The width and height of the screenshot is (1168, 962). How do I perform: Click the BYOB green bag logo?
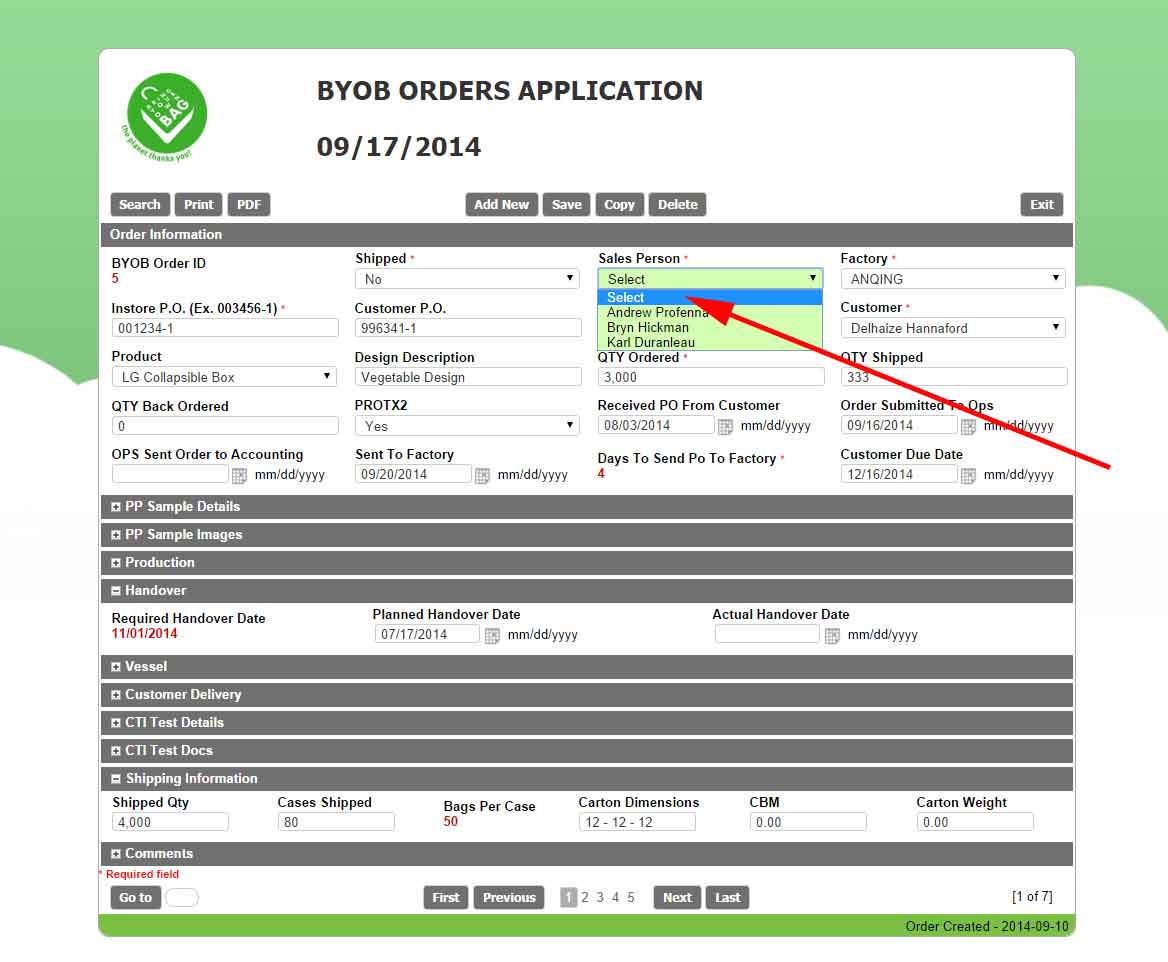click(166, 116)
